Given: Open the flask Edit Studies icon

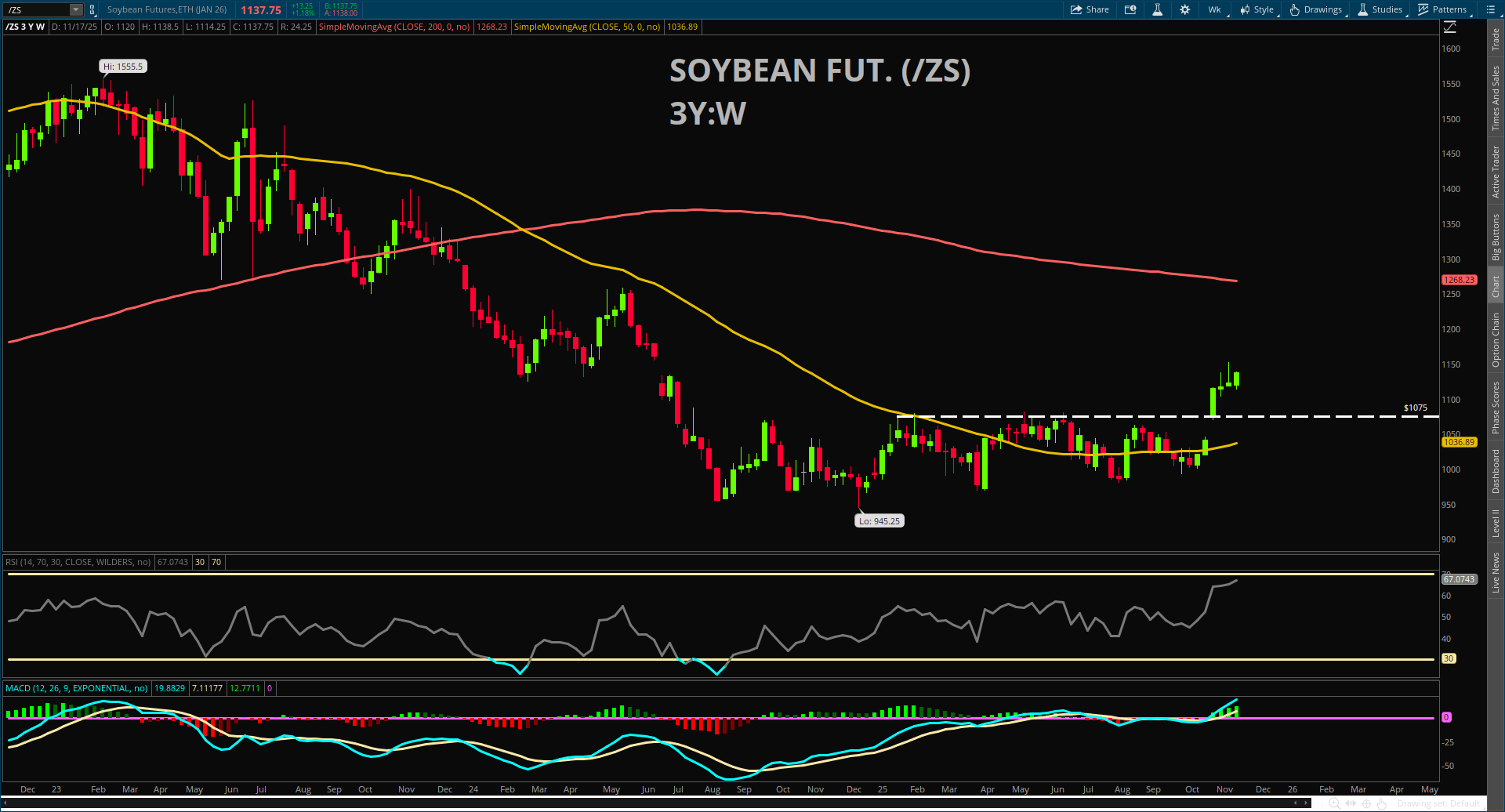Looking at the screenshot, I should pos(1157,9).
